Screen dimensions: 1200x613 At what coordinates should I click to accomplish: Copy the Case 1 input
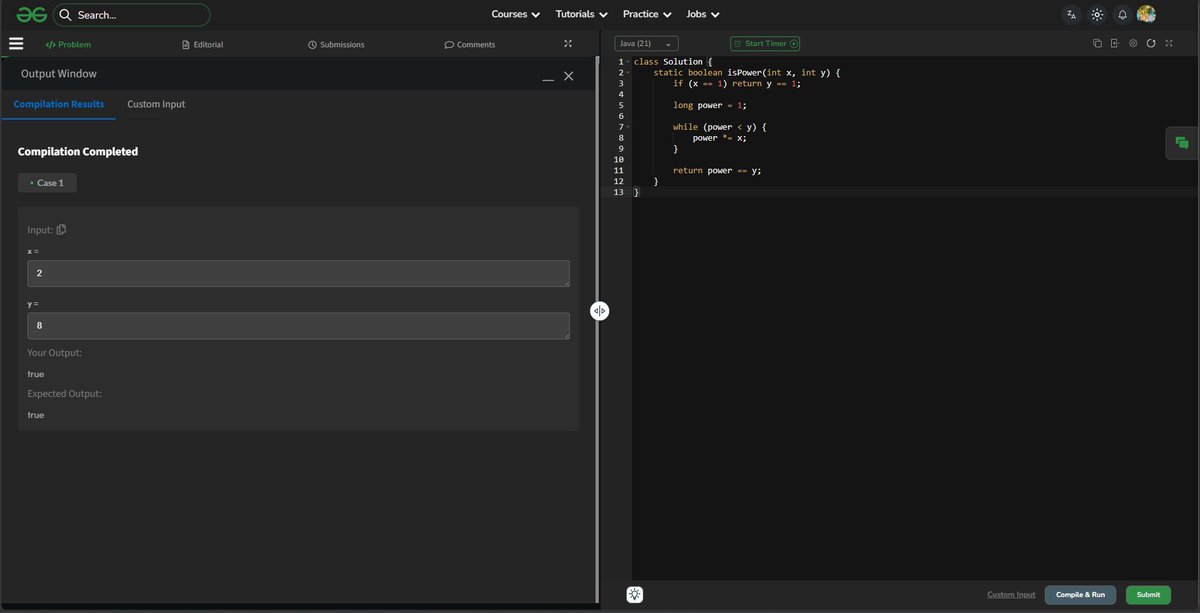click(x=62, y=230)
